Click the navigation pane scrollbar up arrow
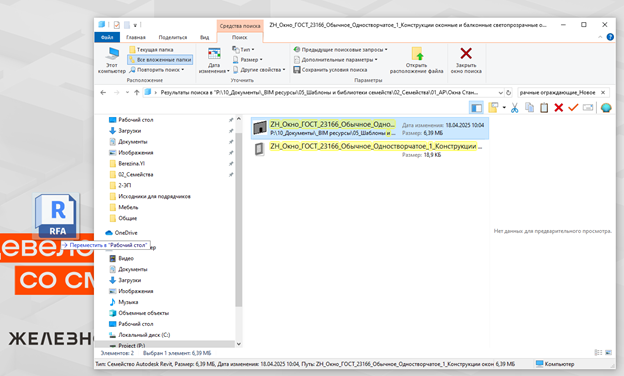 [x=239, y=119]
